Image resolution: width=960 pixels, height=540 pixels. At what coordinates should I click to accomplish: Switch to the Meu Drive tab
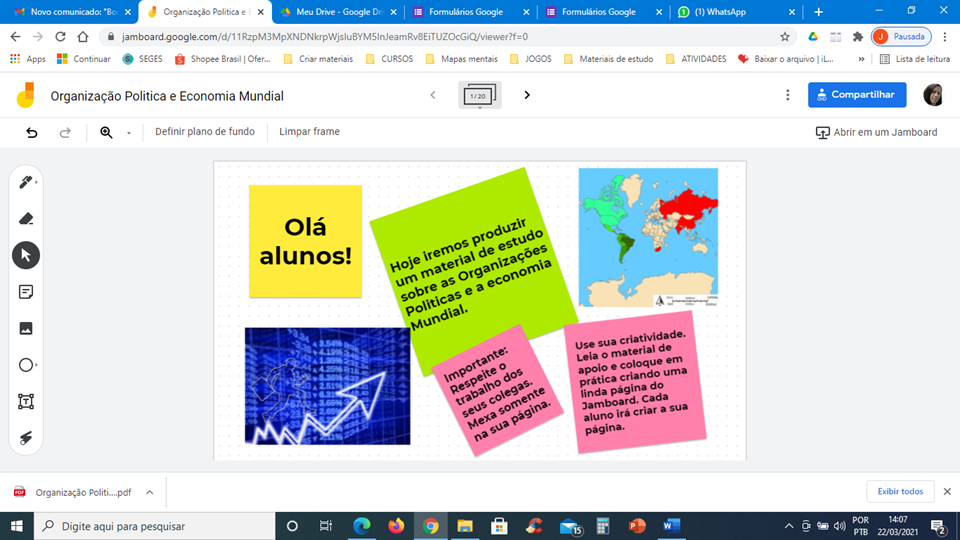point(333,12)
